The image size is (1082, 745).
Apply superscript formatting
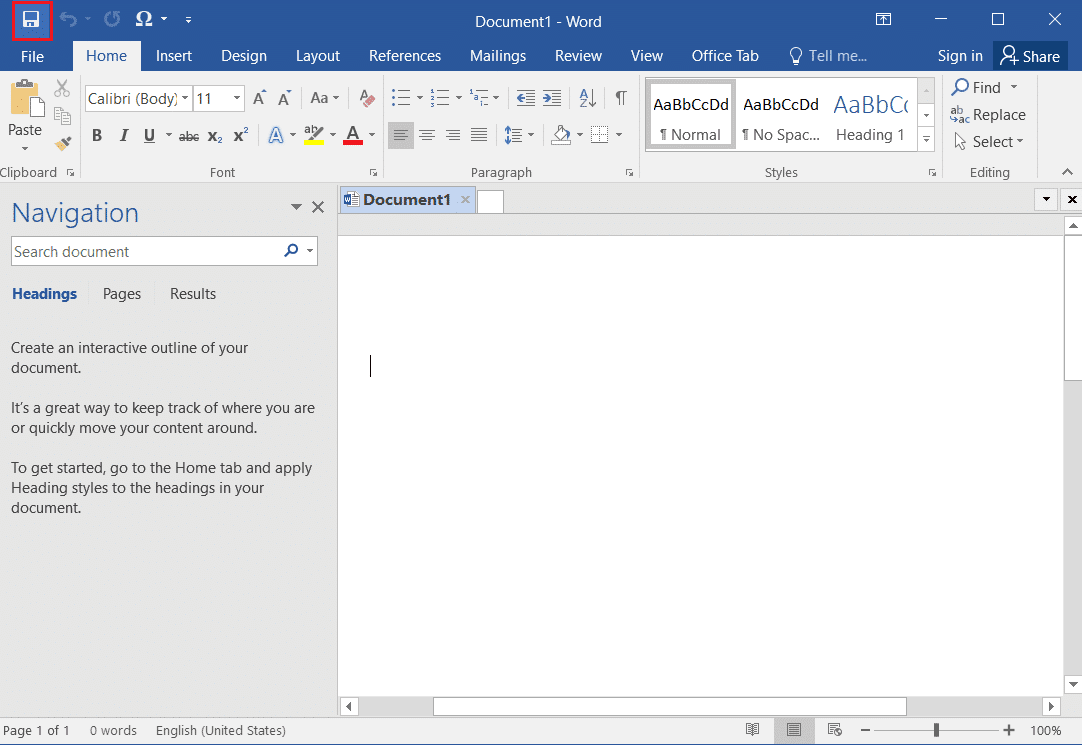(241, 135)
